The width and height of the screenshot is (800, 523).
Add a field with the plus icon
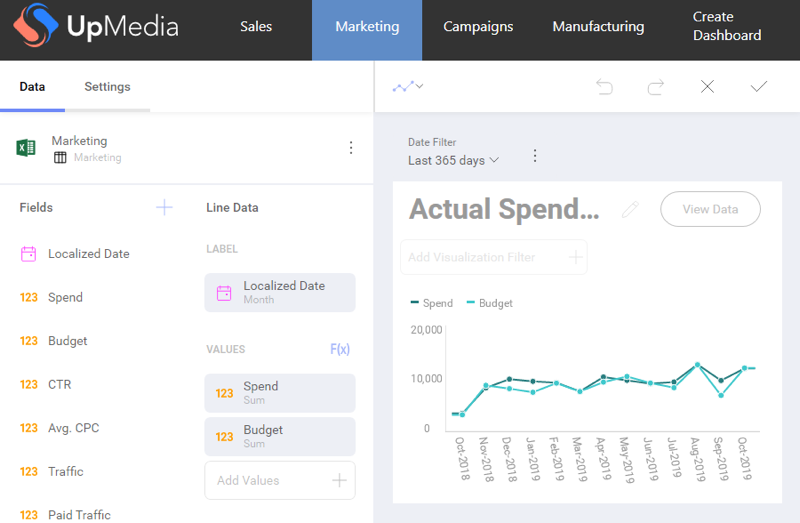point(164,208)
